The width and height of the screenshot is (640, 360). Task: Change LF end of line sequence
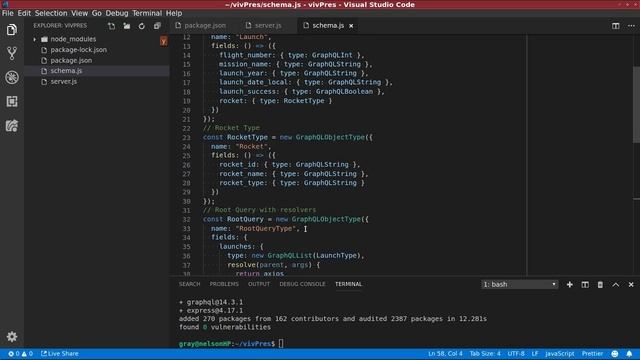tap(535, 353)
